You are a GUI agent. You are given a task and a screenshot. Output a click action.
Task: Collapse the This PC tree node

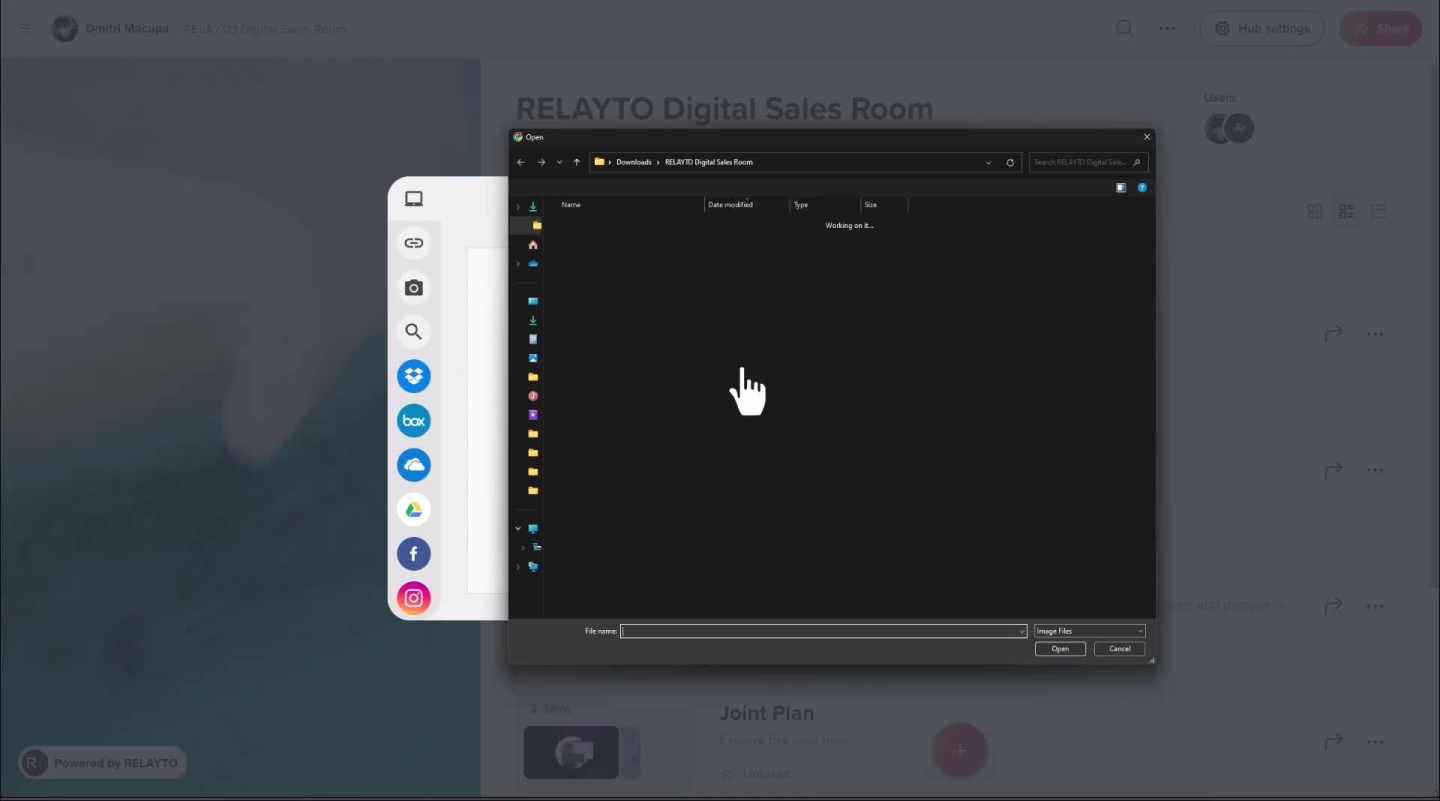pyautogui.click(x=518, y=528)
